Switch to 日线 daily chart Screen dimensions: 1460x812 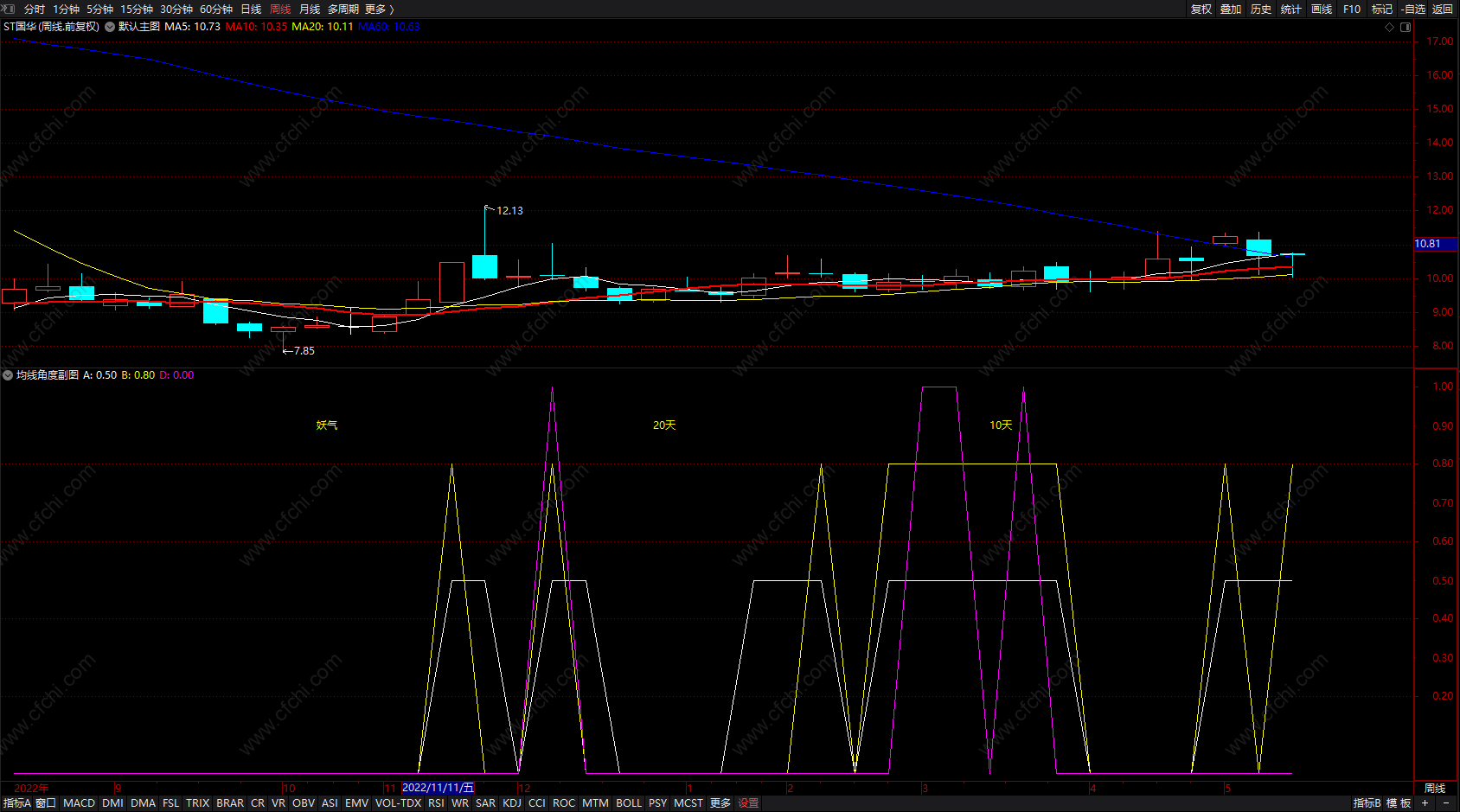[251, 10]
